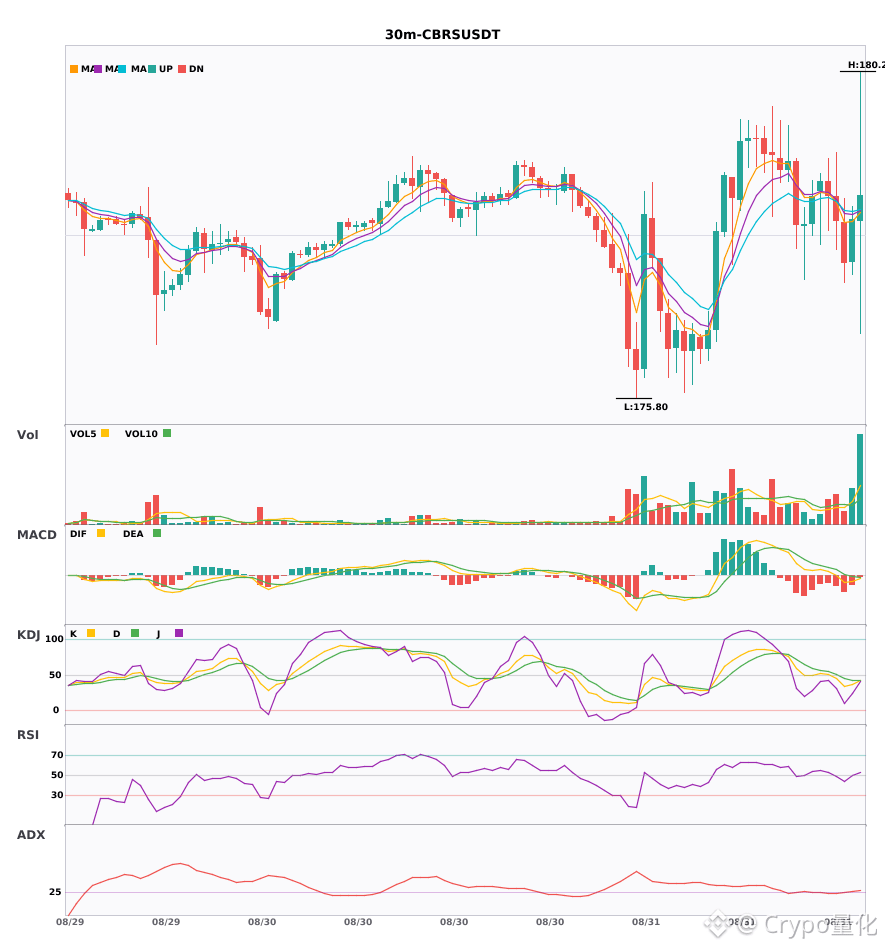
Task: Click the 70 value on RSI axis
Action: (57, 755)
